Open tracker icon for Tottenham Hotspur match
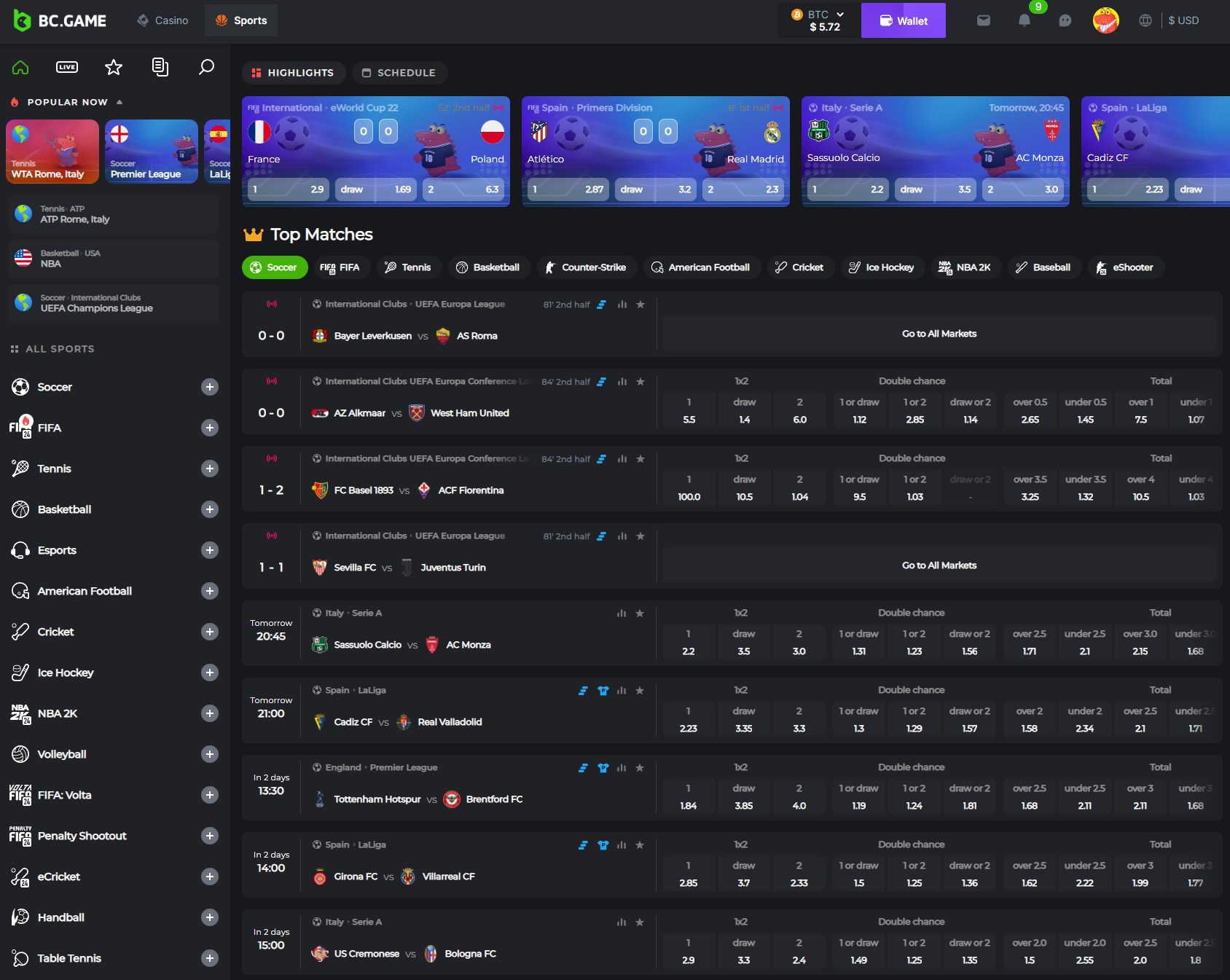Image resolution: width=1230 pixels, height=980 pixels. pyautogui.click(x=583, y=768)
